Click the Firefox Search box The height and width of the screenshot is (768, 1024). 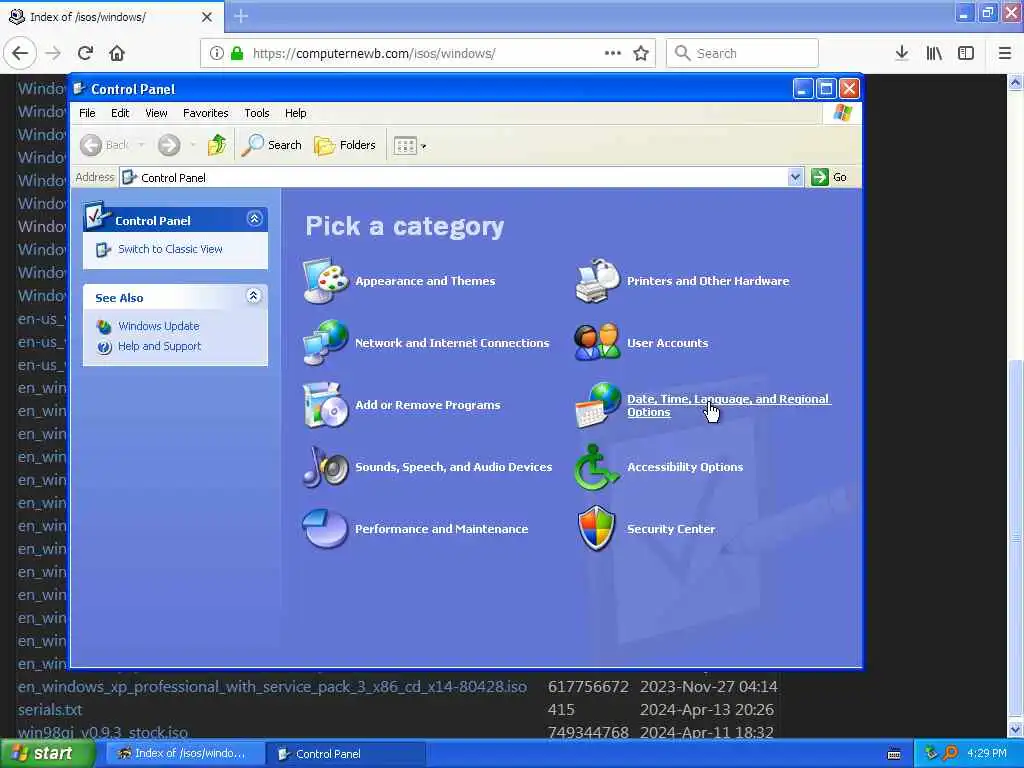click(x=742, y=53)
